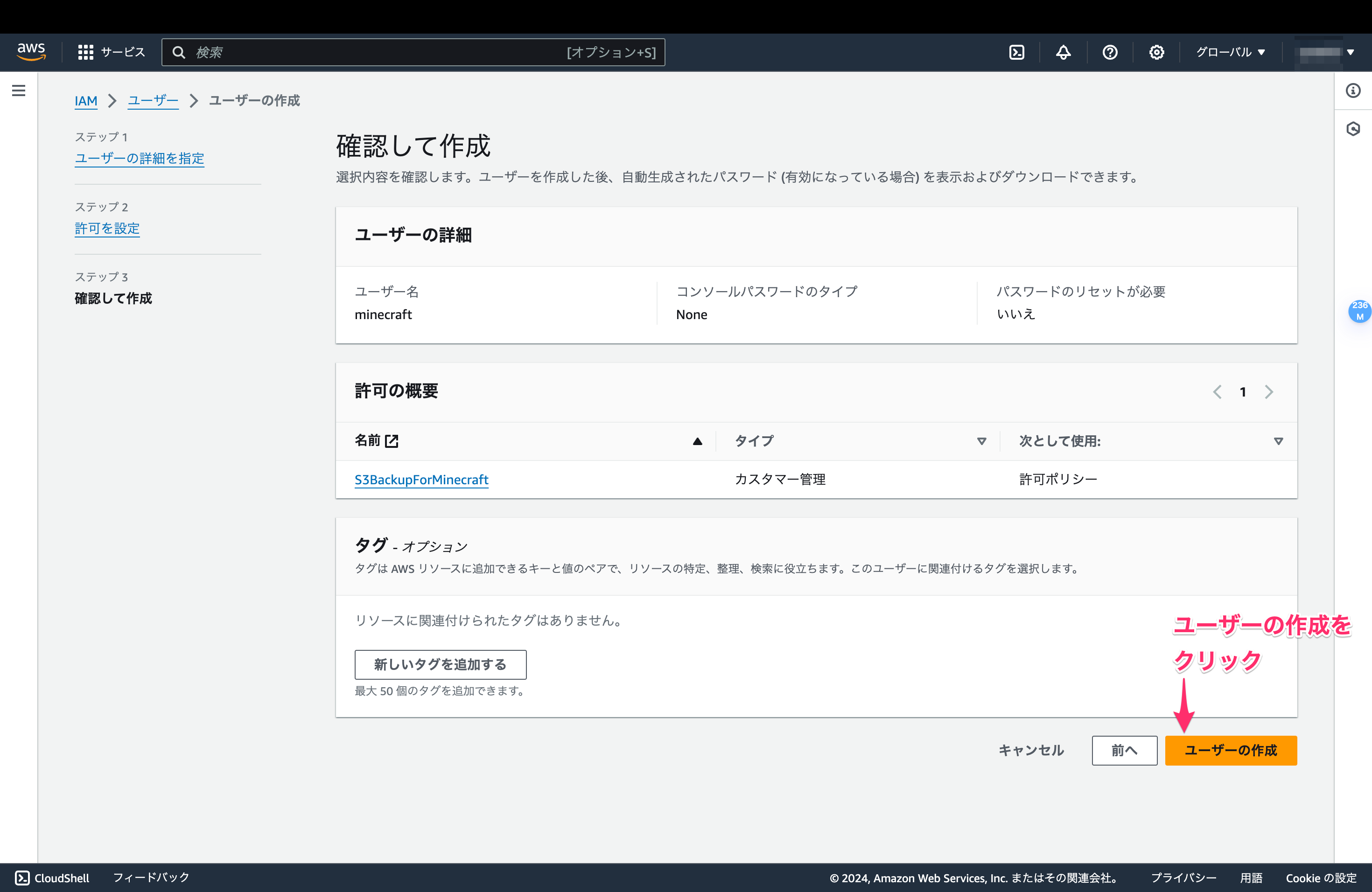Launch CloudShell from the bottom-left bar
This screenshot has height=892, width=1372.
[52, 878]
